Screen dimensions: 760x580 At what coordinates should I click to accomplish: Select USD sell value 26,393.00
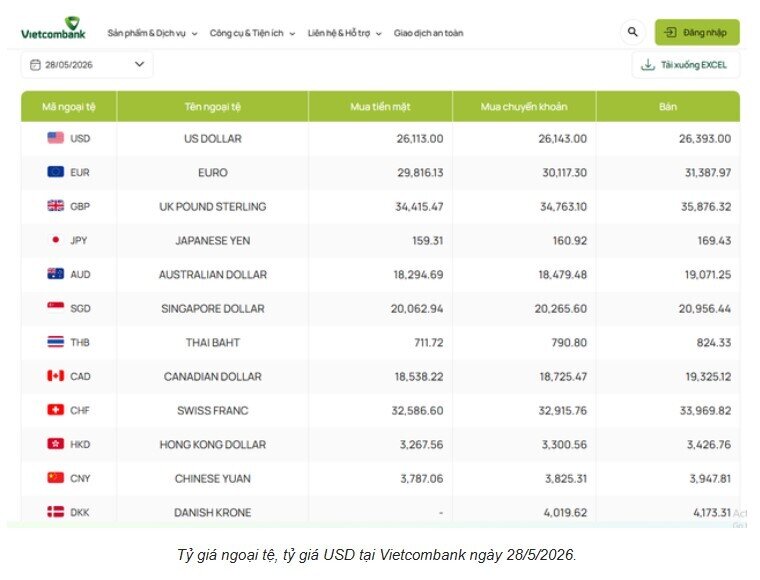[705, 139]
